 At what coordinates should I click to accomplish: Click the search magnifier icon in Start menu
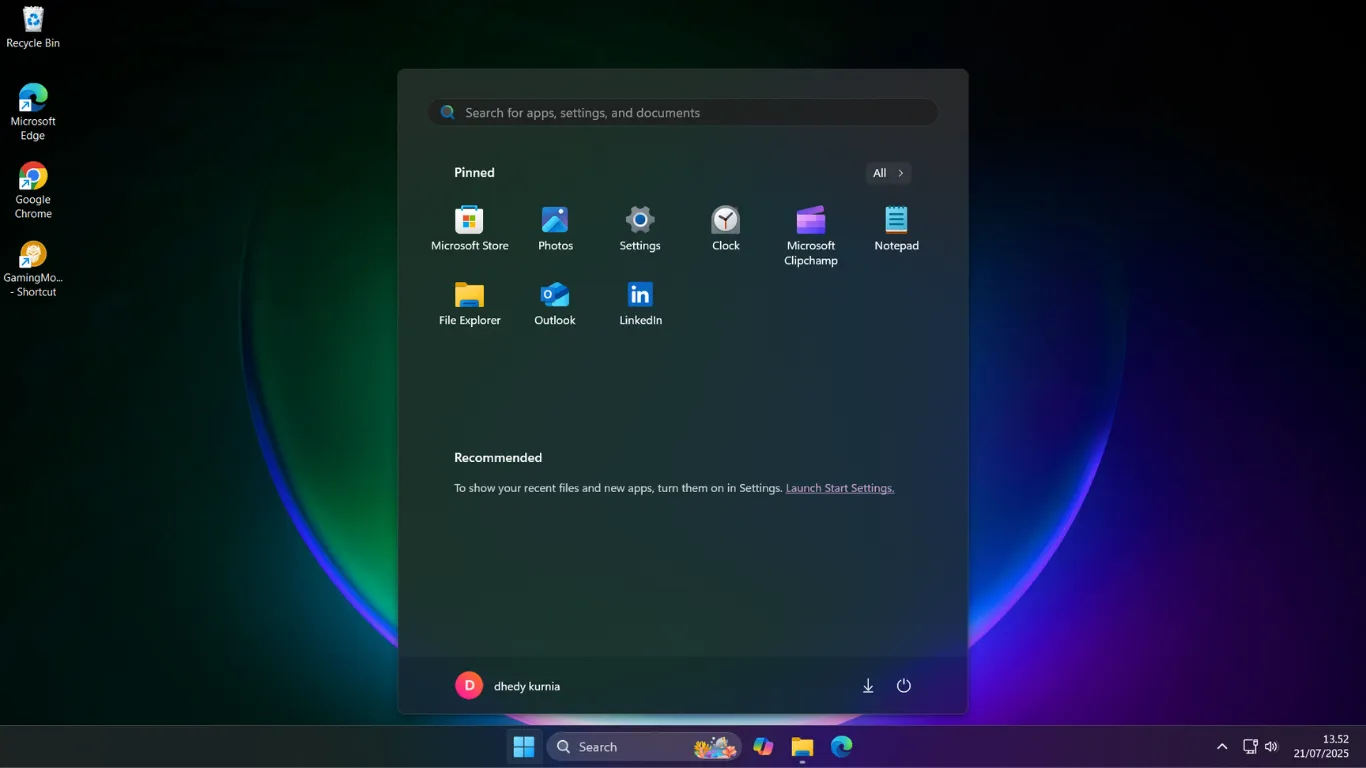pos(449,113)
